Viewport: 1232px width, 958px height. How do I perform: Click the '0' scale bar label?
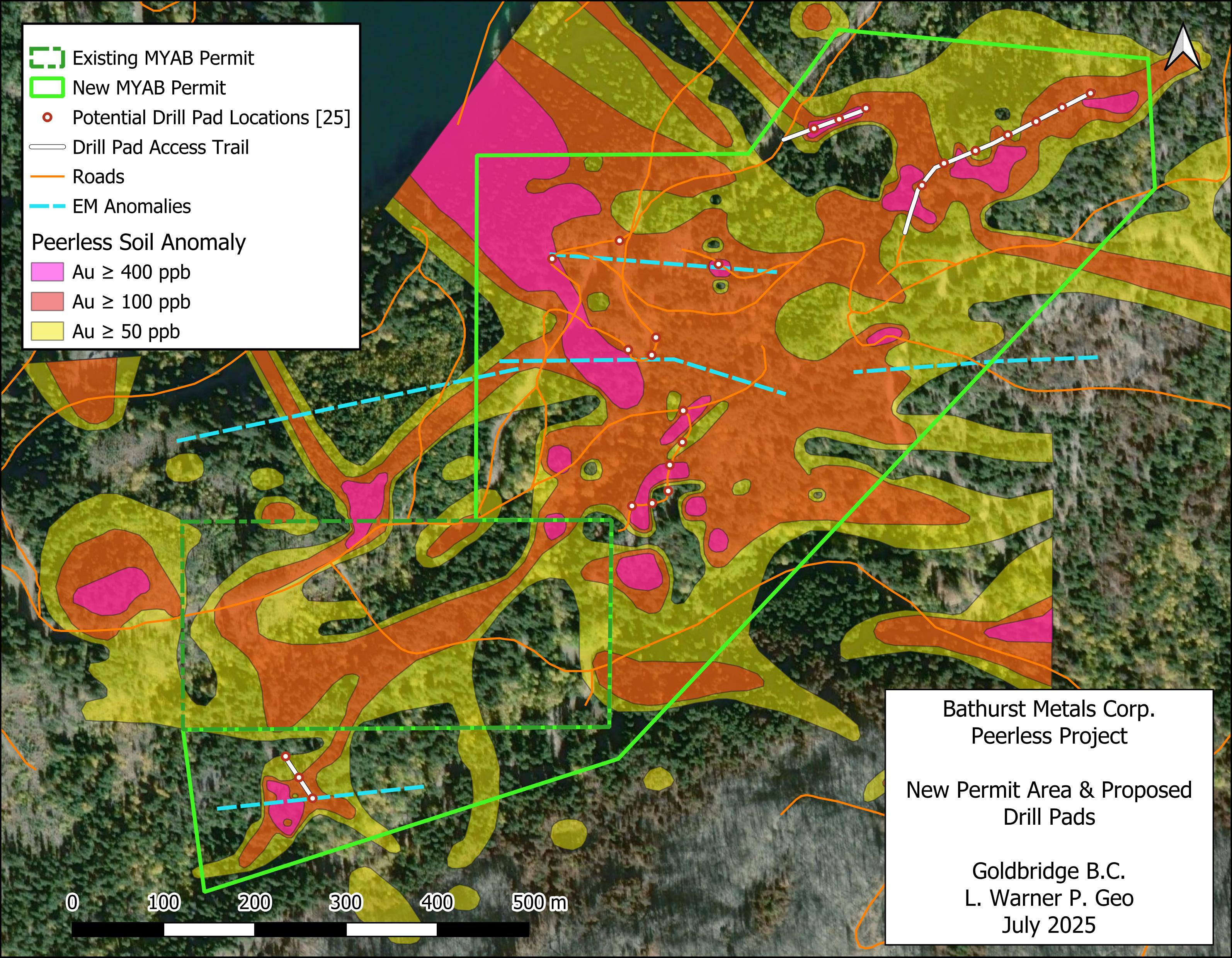point(72,903)
